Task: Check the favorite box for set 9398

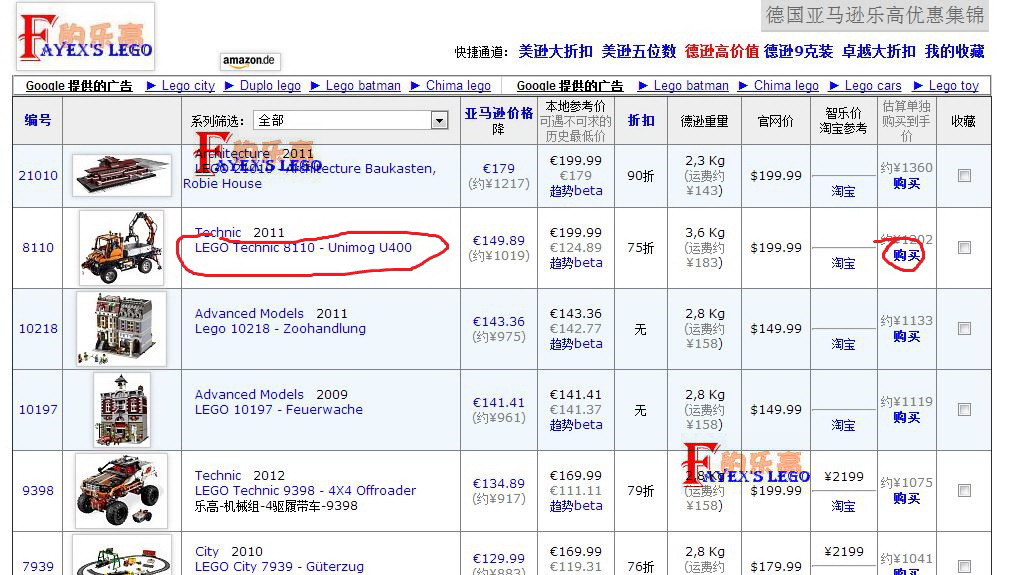Action: point(964,491)
